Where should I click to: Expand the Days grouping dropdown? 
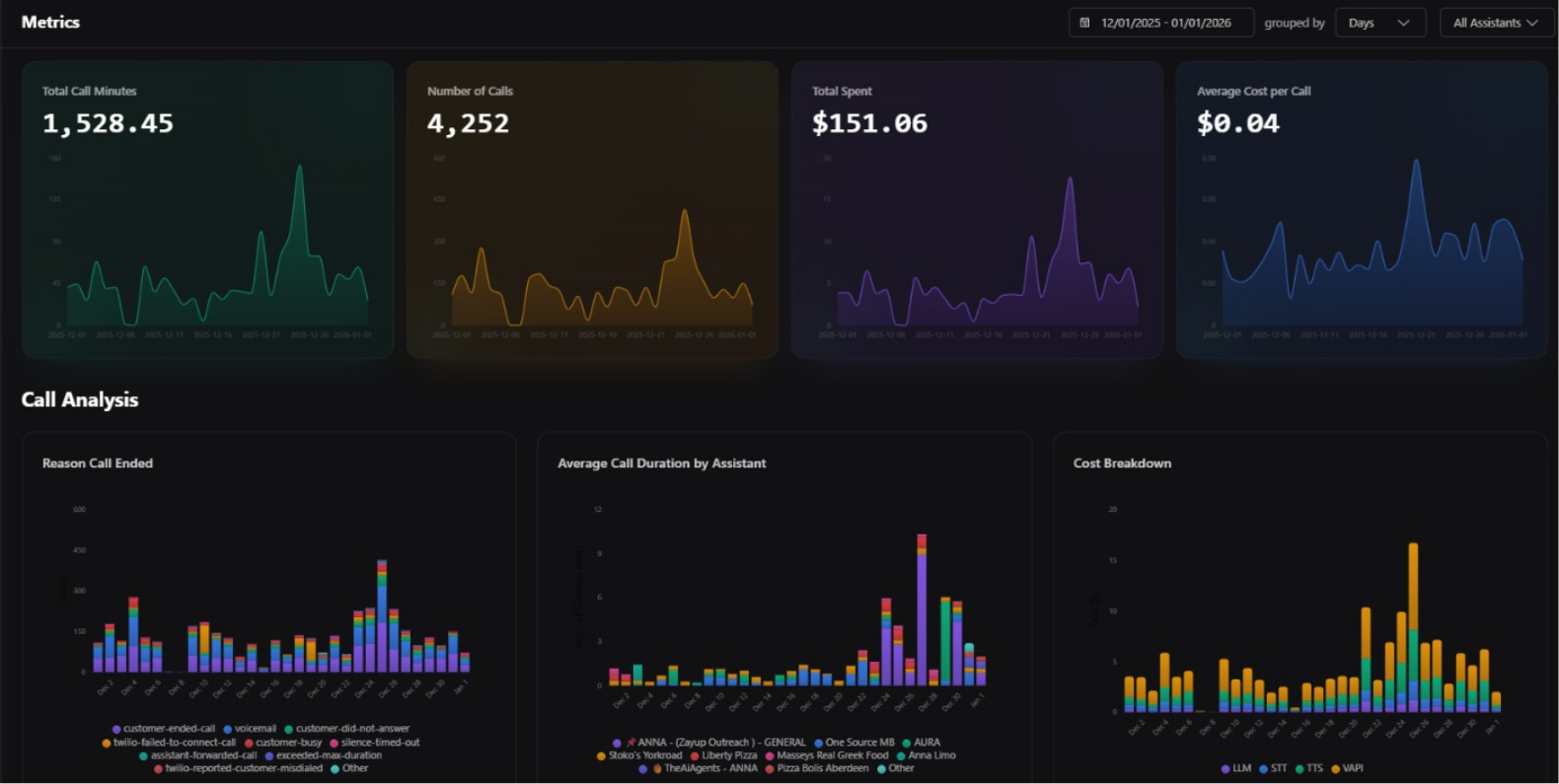[1378, 23]
